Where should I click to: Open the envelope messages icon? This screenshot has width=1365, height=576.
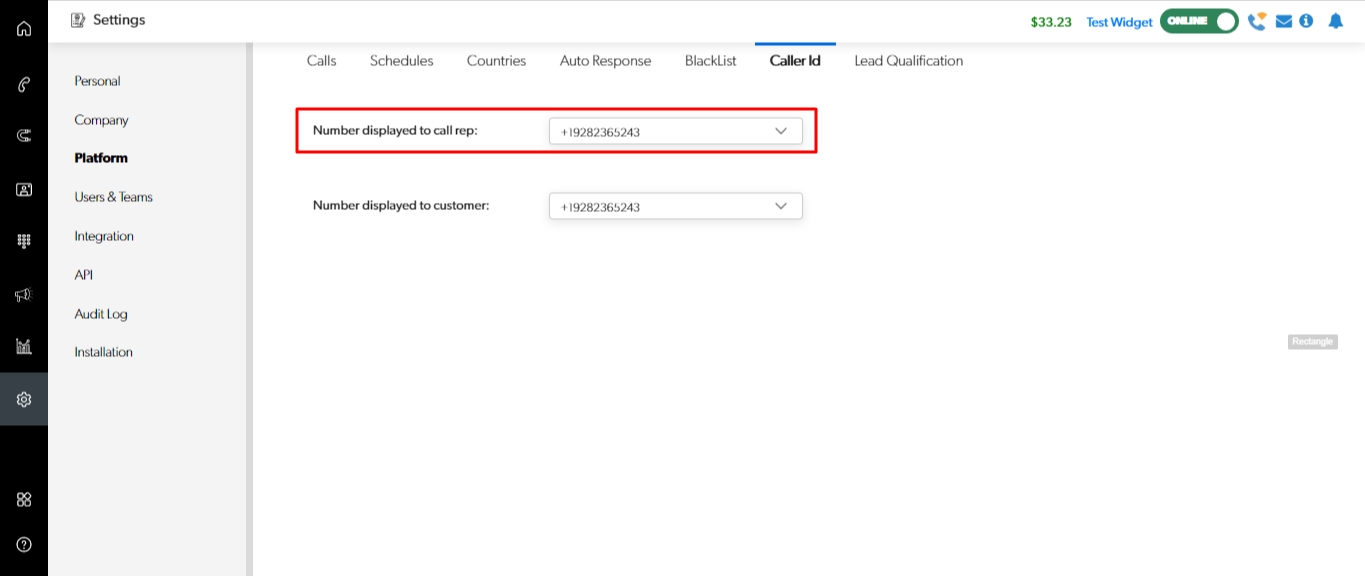(1284, 21)
